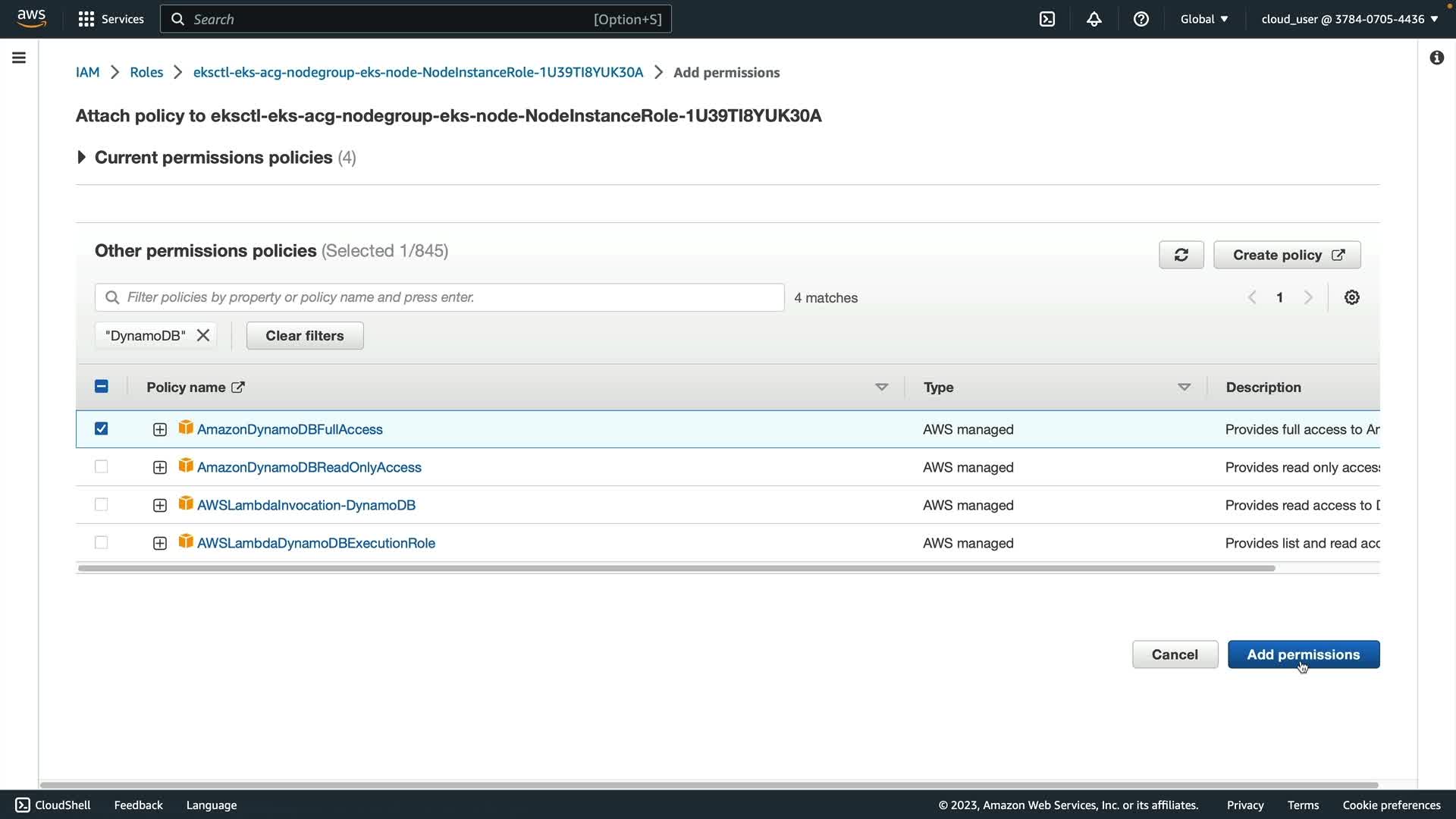Open the Global region dropdown
This screenshot has width=1456, height=819.
click(1203, 19)
